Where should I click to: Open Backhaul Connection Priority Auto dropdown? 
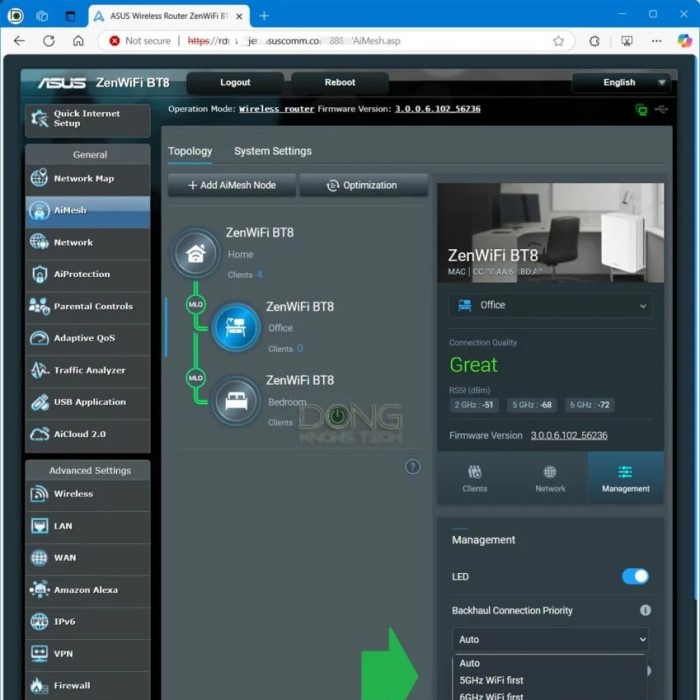coord(550,639)
